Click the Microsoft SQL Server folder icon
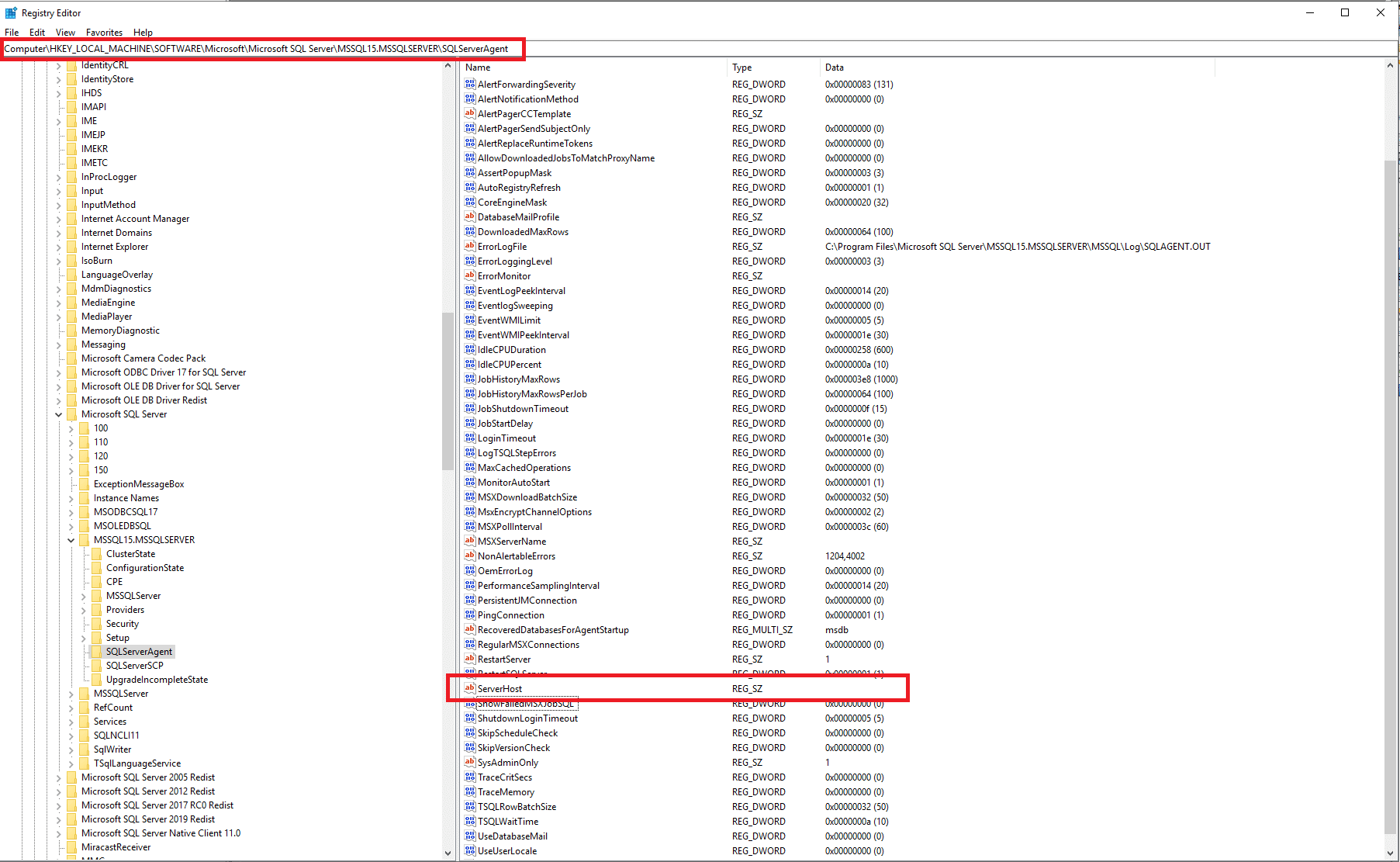The width and height of the screenshot is (1400, 862). click(72, 414)
